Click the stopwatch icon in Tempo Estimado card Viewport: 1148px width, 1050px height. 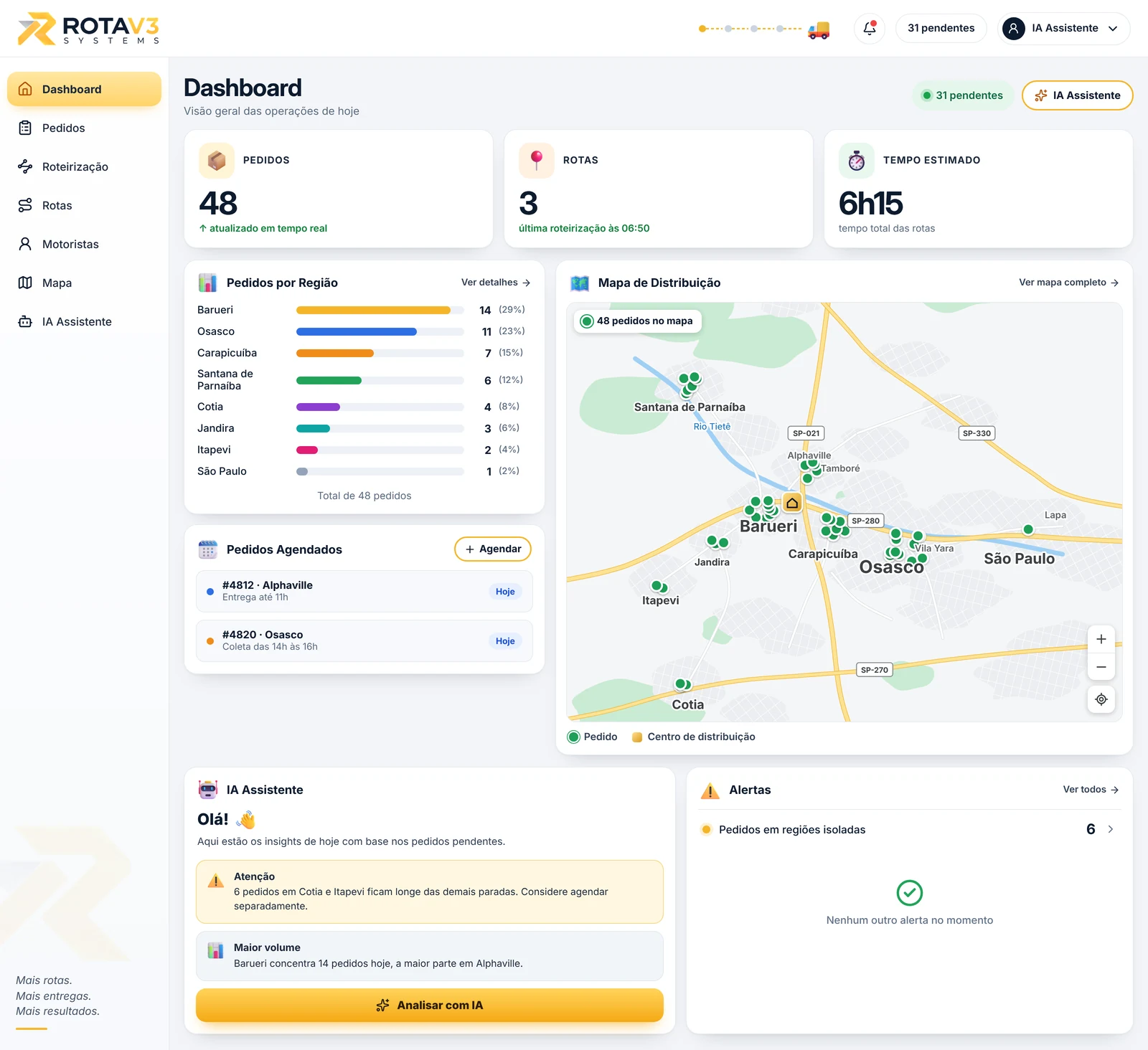pos(857,161)
